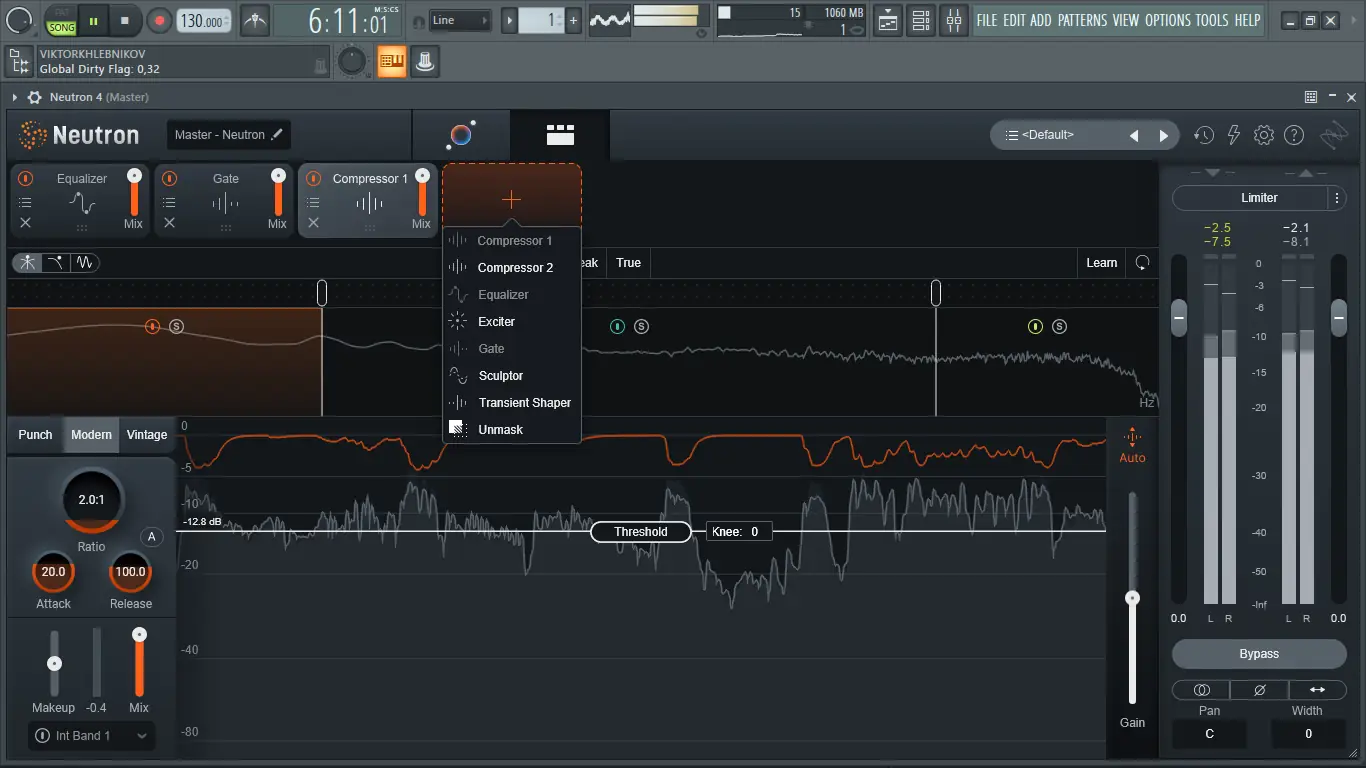Click the Learn button above the spectrum
1366x768 pixels.
[x=1101, y=262]
